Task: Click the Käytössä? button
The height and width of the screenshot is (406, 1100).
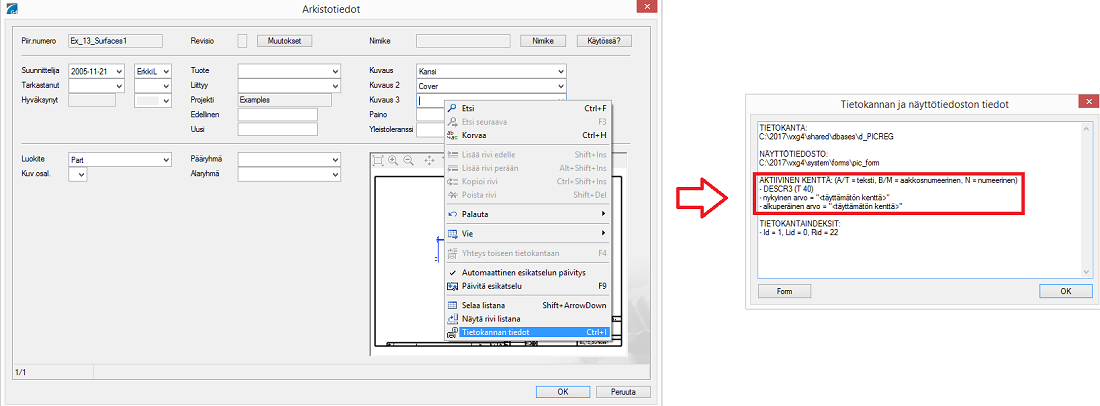Action: tap(603, 41)
